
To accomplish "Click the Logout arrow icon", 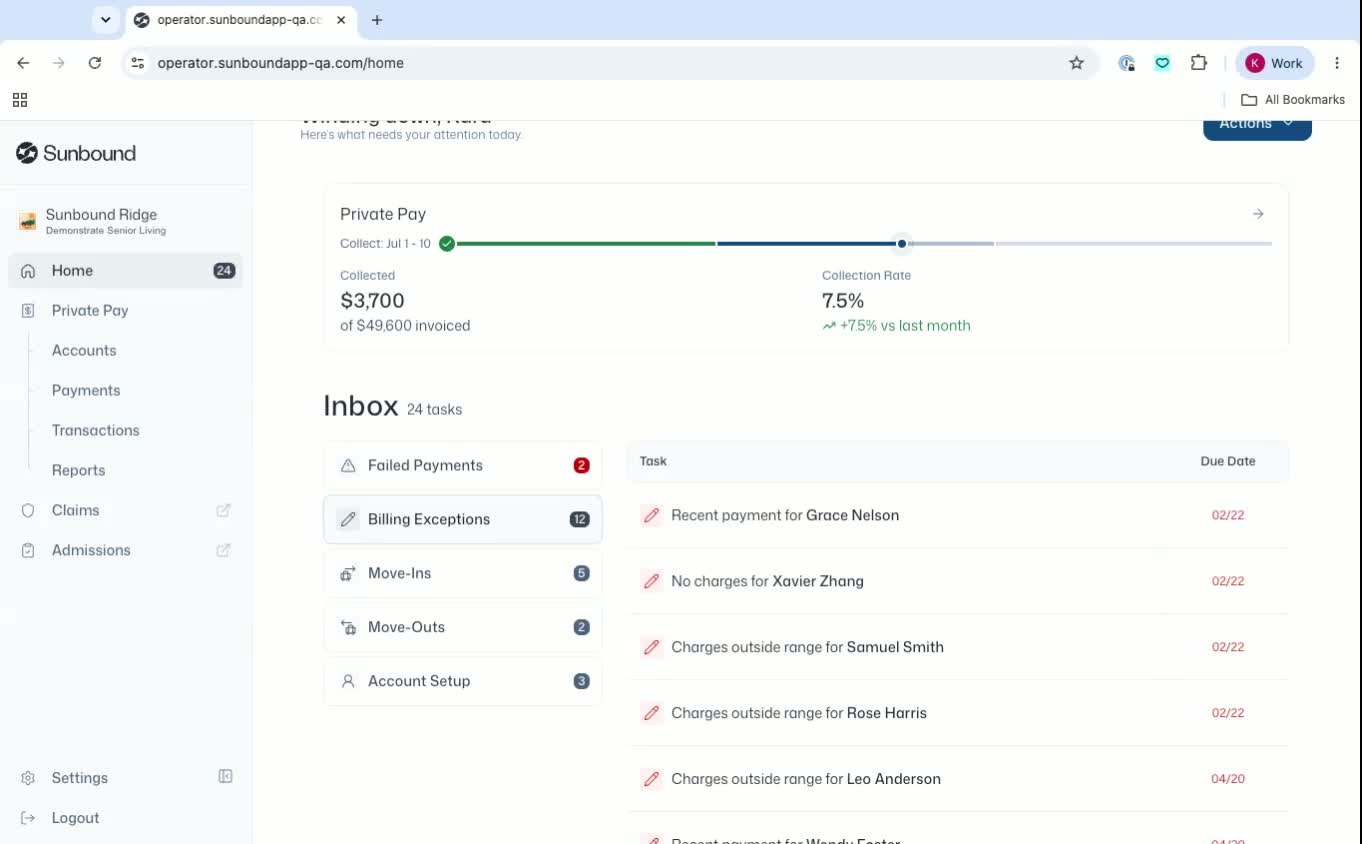I will [28, 818].
